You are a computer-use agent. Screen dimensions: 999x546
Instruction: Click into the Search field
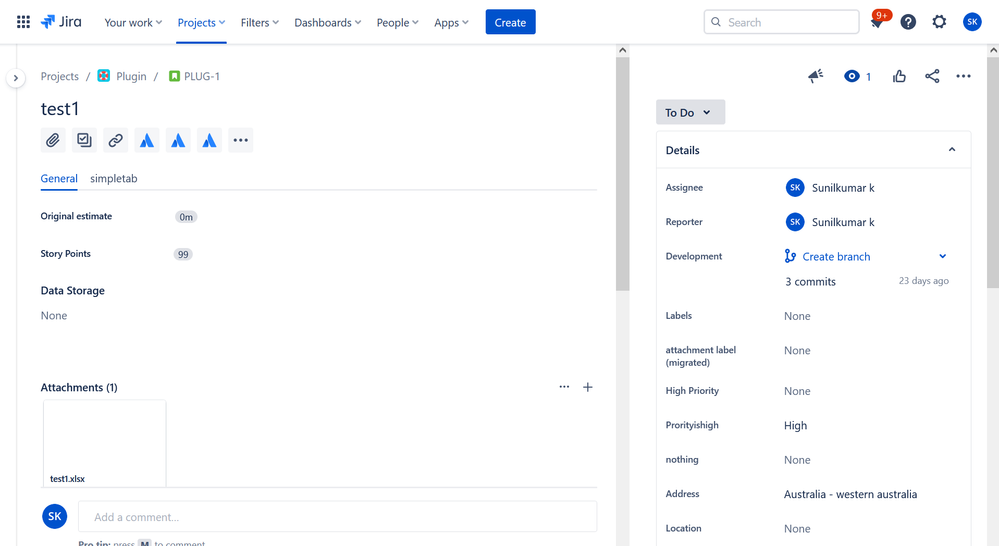(782, 22)
